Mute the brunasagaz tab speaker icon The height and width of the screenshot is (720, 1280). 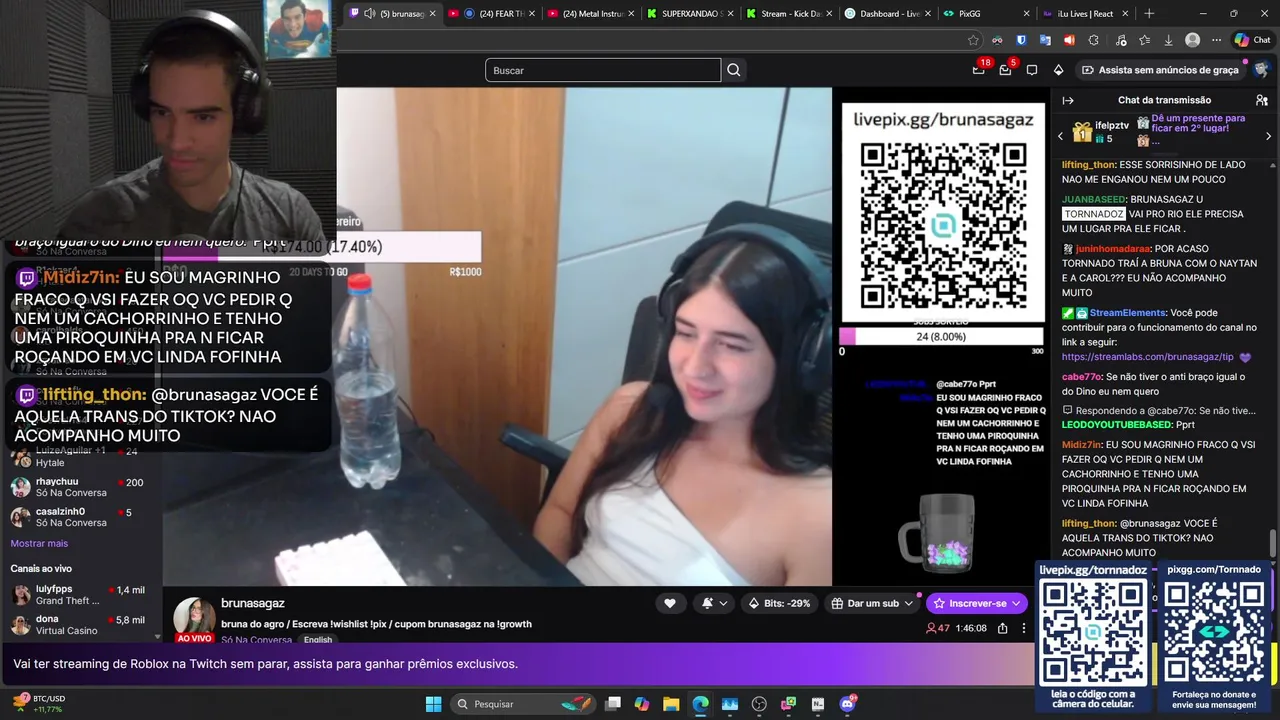click(x=369, y=13)
